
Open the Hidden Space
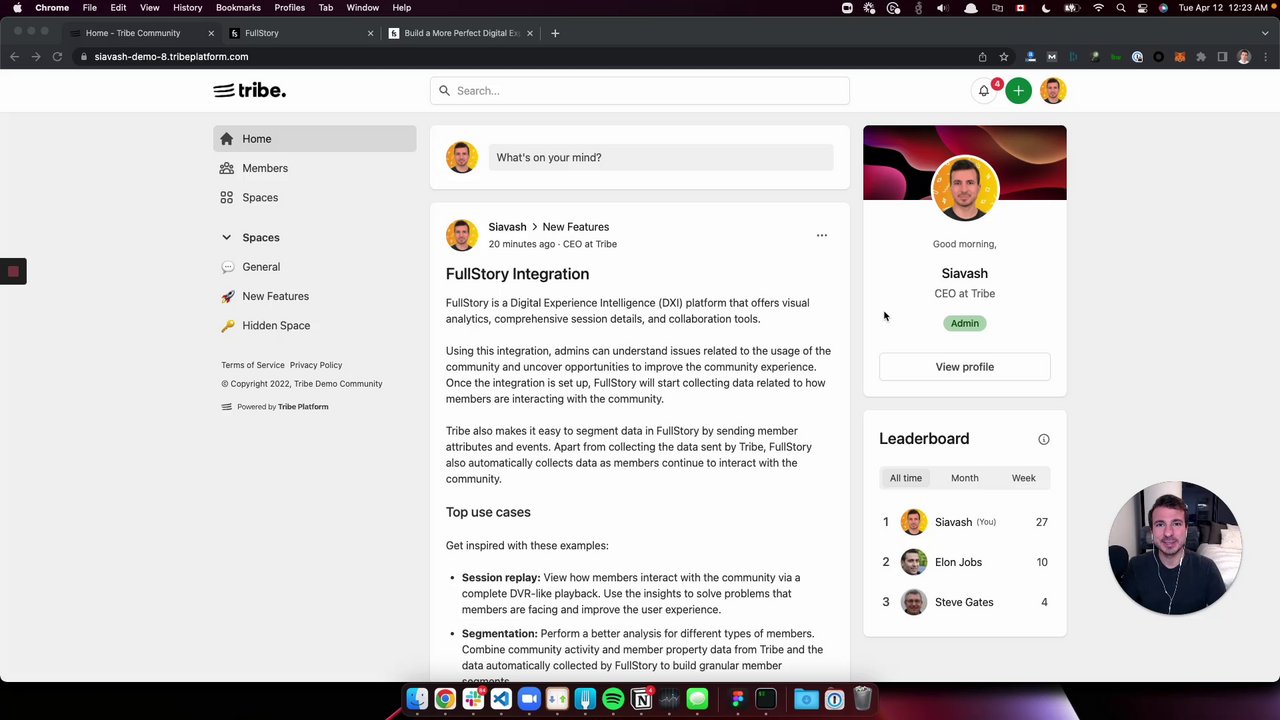point(314,326)
